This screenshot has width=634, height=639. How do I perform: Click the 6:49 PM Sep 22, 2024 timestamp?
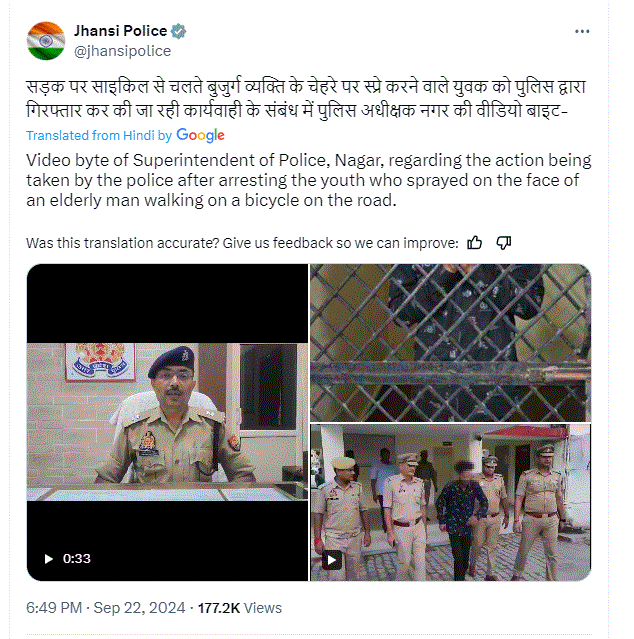106,608
